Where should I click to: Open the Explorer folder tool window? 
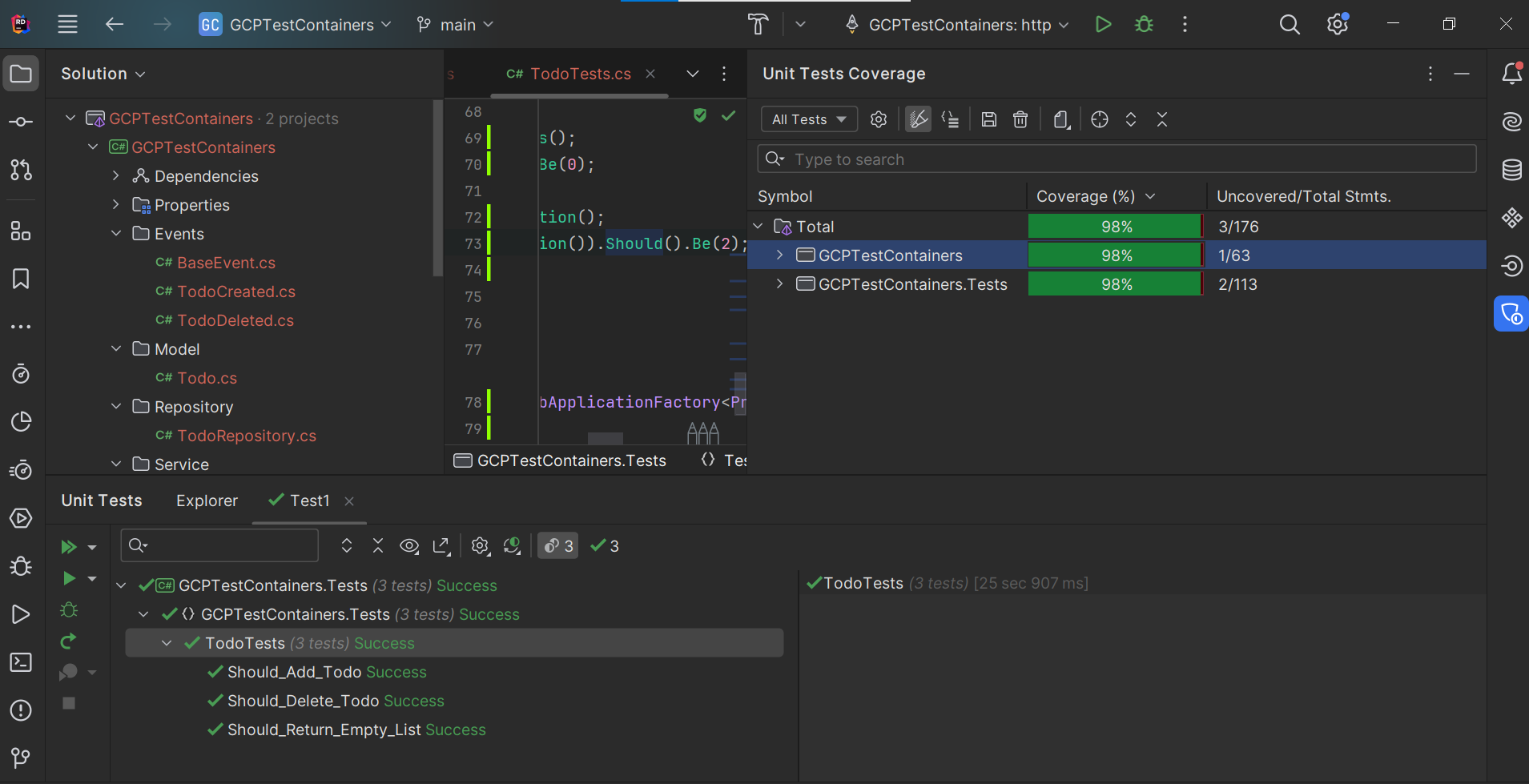point(21,74)
